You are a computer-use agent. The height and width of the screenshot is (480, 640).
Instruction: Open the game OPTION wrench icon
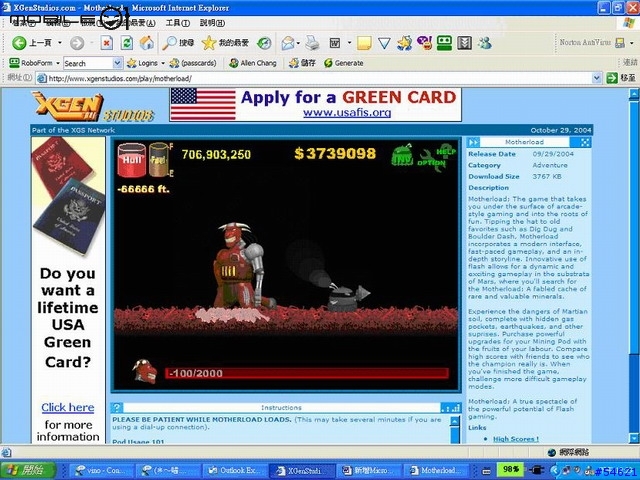[431, 161]
